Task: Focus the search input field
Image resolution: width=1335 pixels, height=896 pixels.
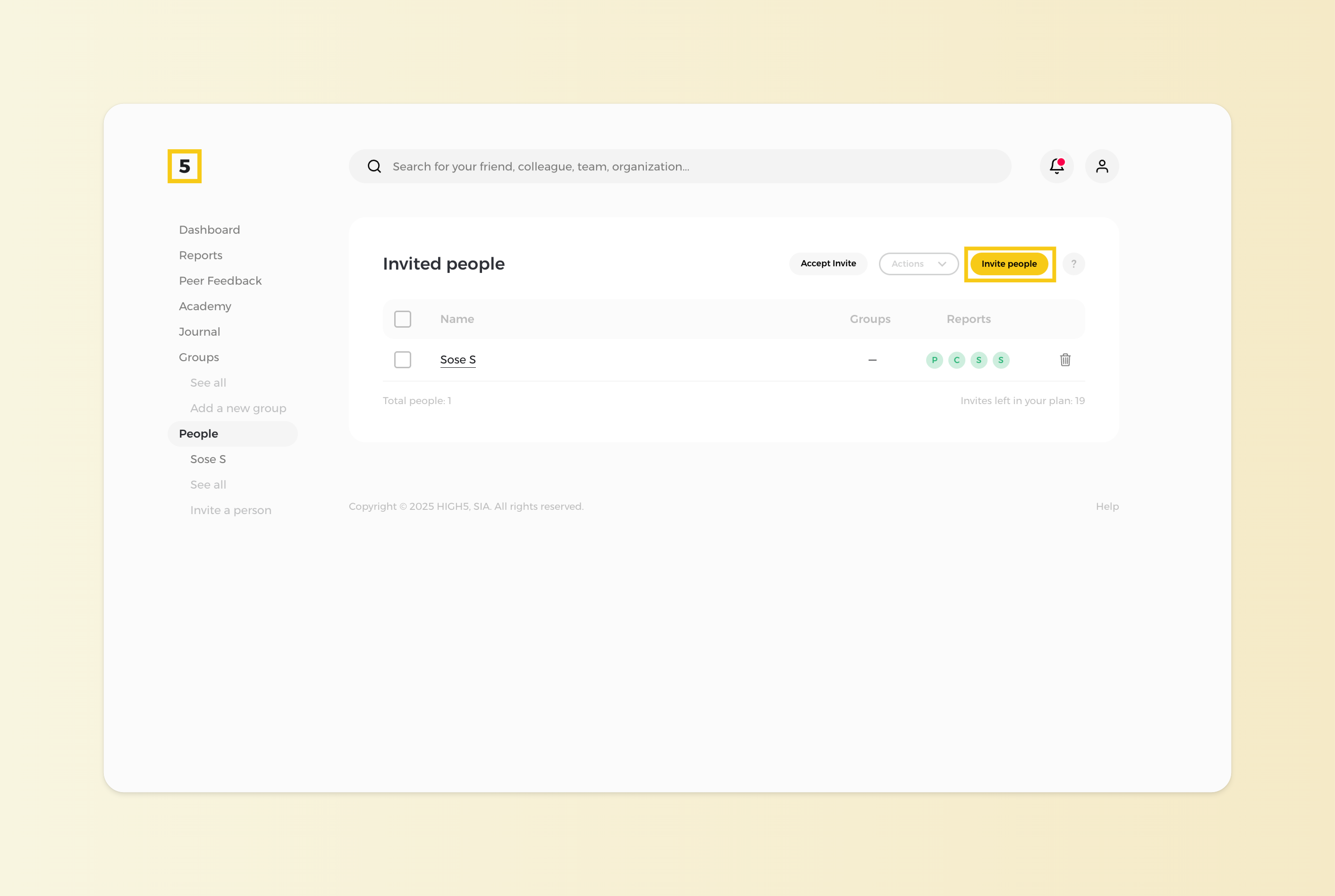Action: coord(685,166)
